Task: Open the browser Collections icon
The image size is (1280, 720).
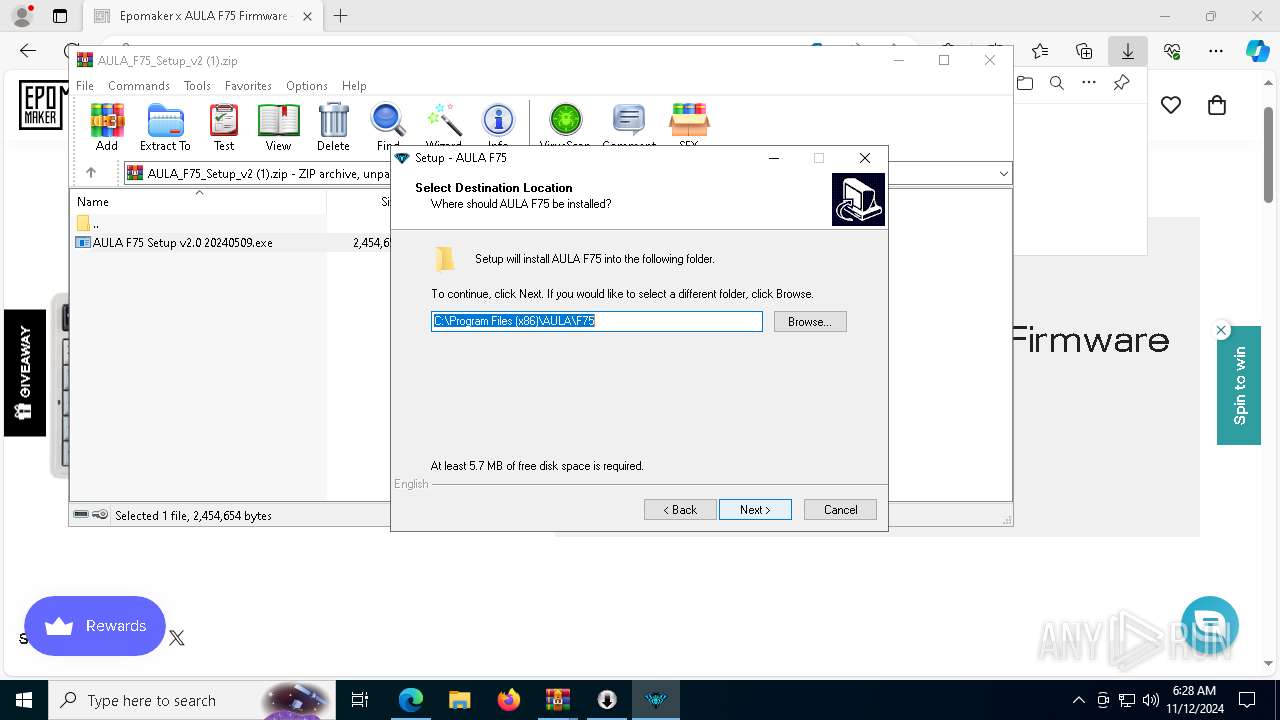Action: tap(1084, 51)
